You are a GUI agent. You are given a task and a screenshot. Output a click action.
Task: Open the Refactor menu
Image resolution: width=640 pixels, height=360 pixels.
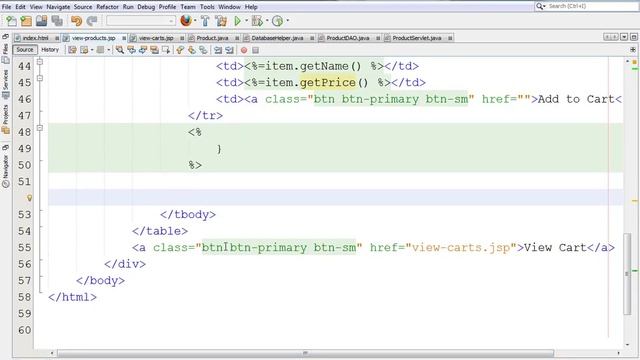(x=107, y=7)
